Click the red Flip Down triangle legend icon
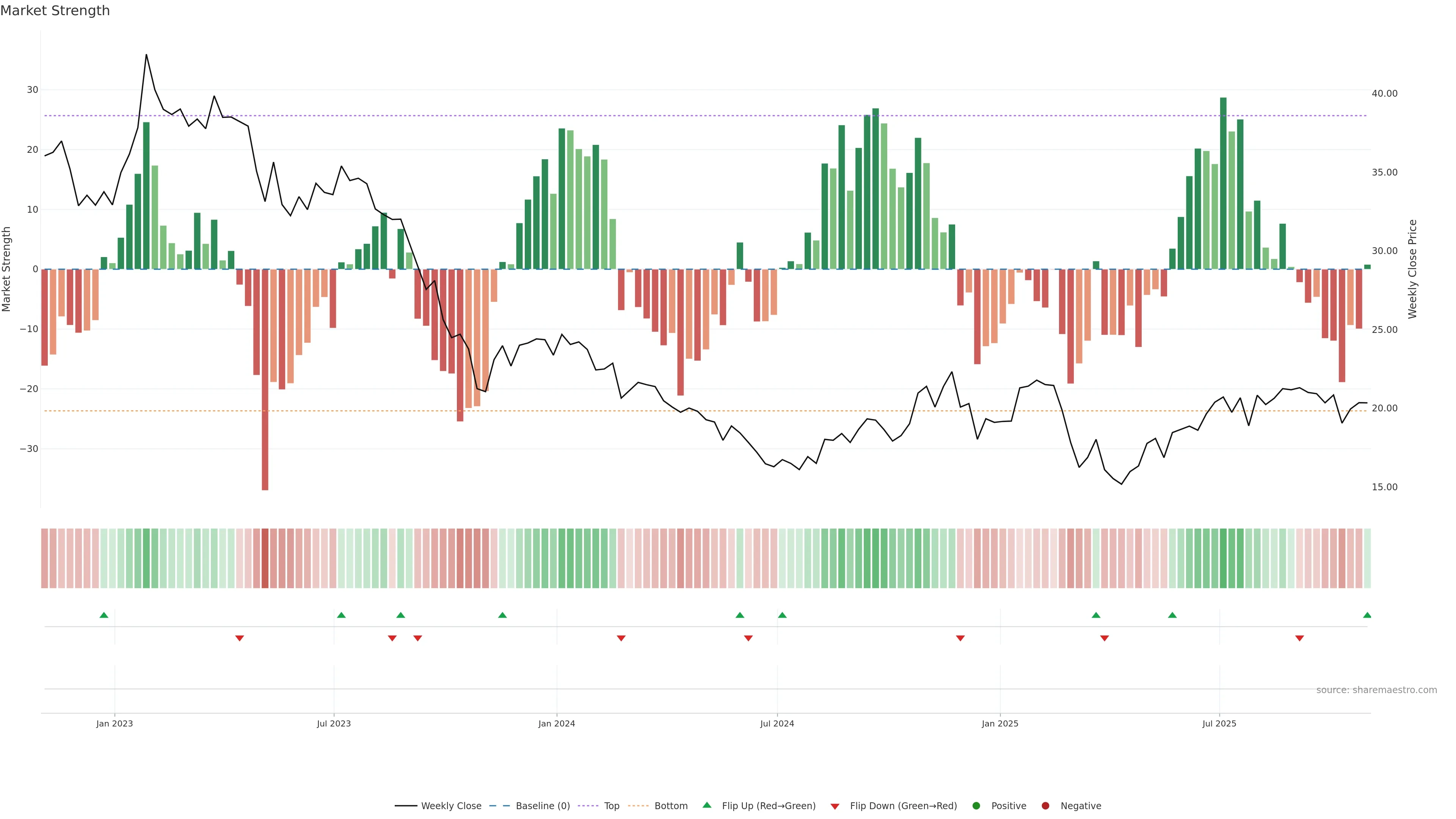The height and width of the screenshot is (819, 1456). coord(835,806)
